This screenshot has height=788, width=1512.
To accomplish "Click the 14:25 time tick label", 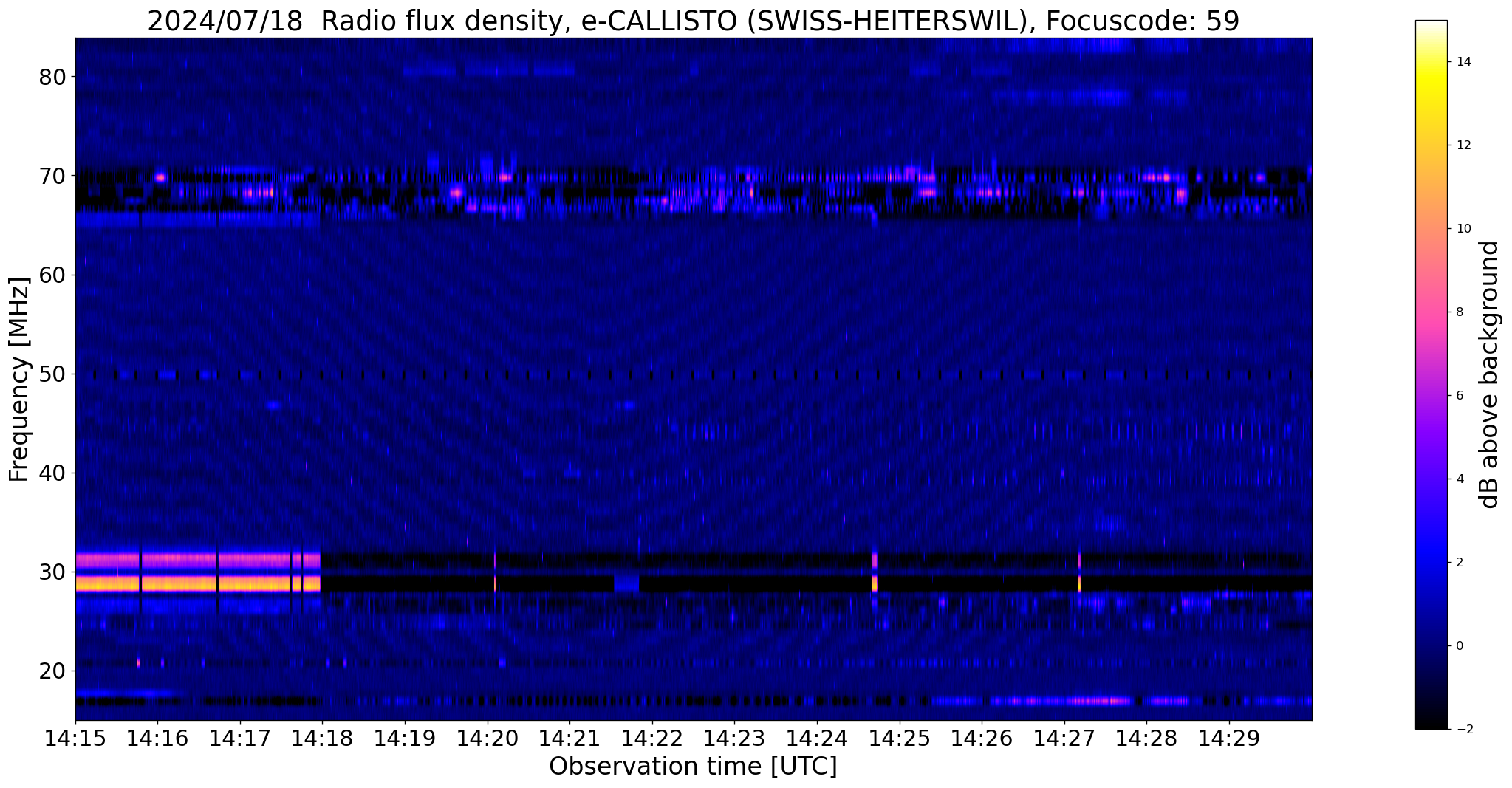I will point(899,739).
